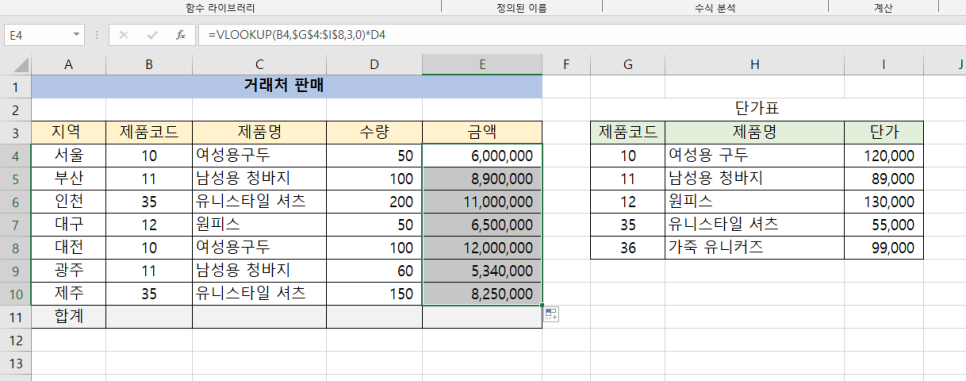Screen dimensions: 966x381
Task: Click the 수식 분석 ribbon group label
Action: (715, 8)
